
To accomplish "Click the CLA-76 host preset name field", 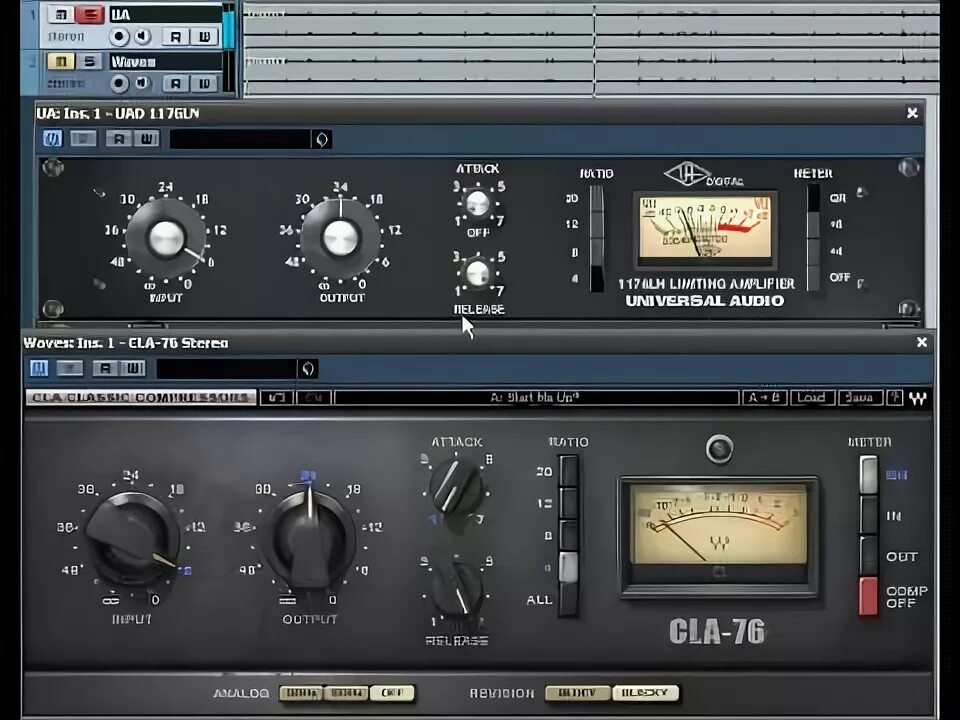I will coord(227,369).
